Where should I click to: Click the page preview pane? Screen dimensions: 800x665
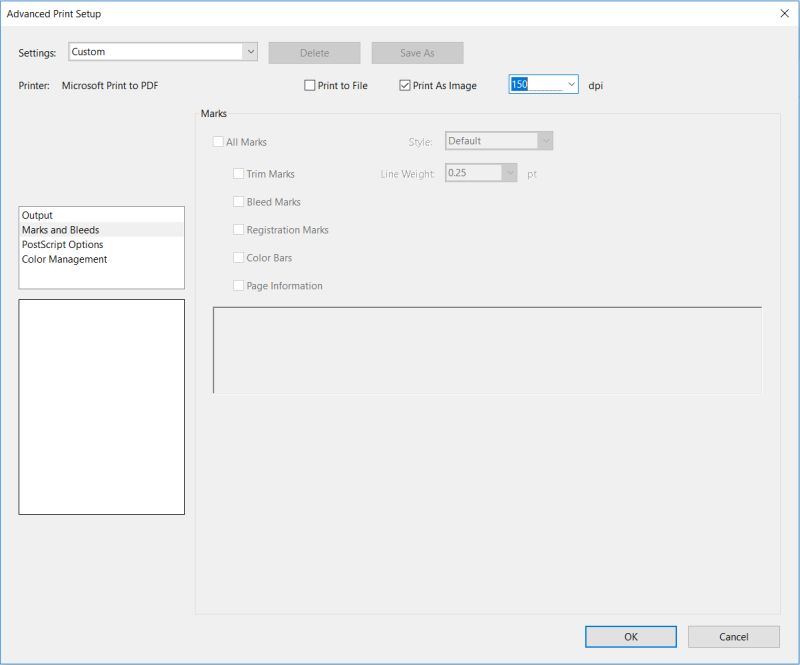102,407
